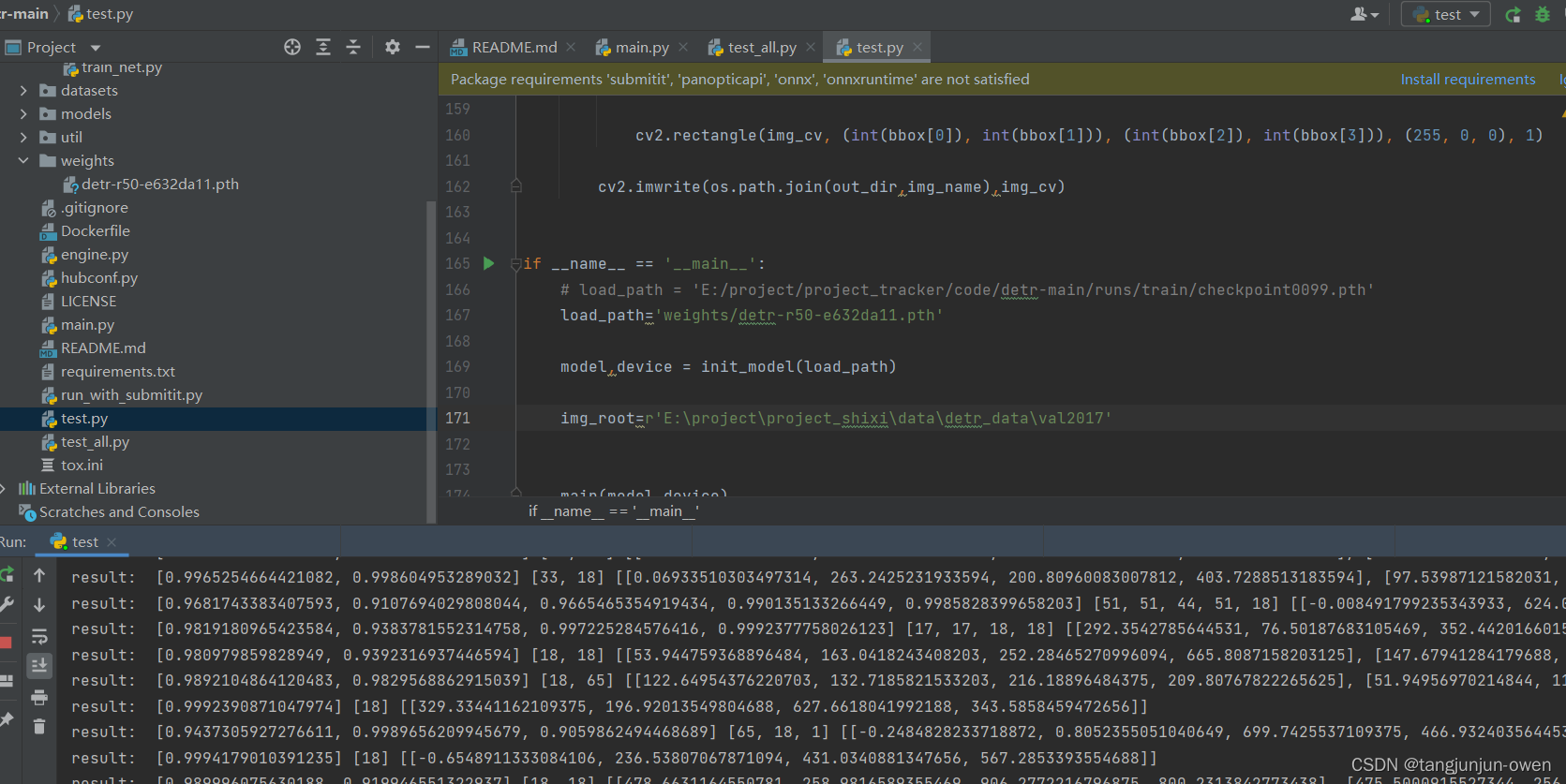This screenshot has width=1566, height=784.
Task: Open the user account dropdown icon
Action: pos(1364,14)
